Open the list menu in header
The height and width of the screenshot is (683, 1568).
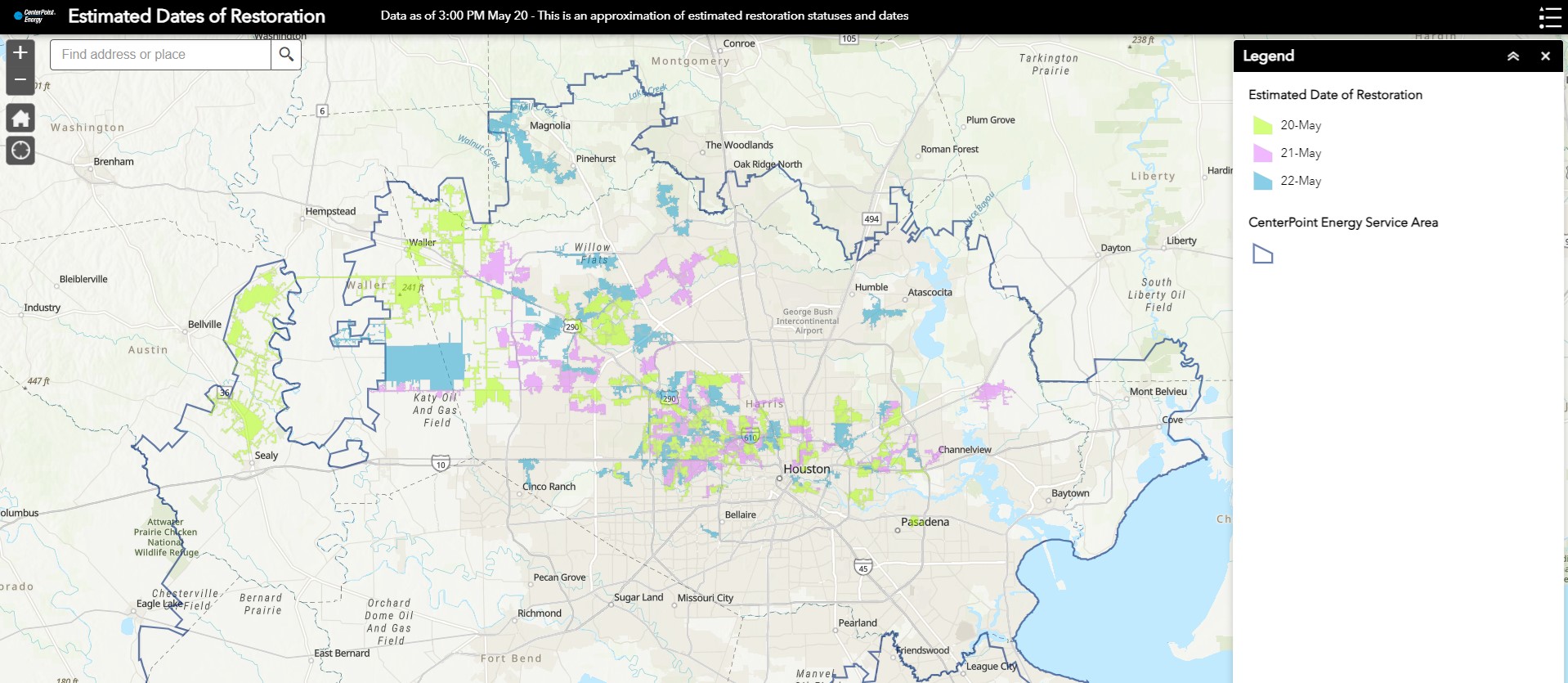coord(1549,17)
